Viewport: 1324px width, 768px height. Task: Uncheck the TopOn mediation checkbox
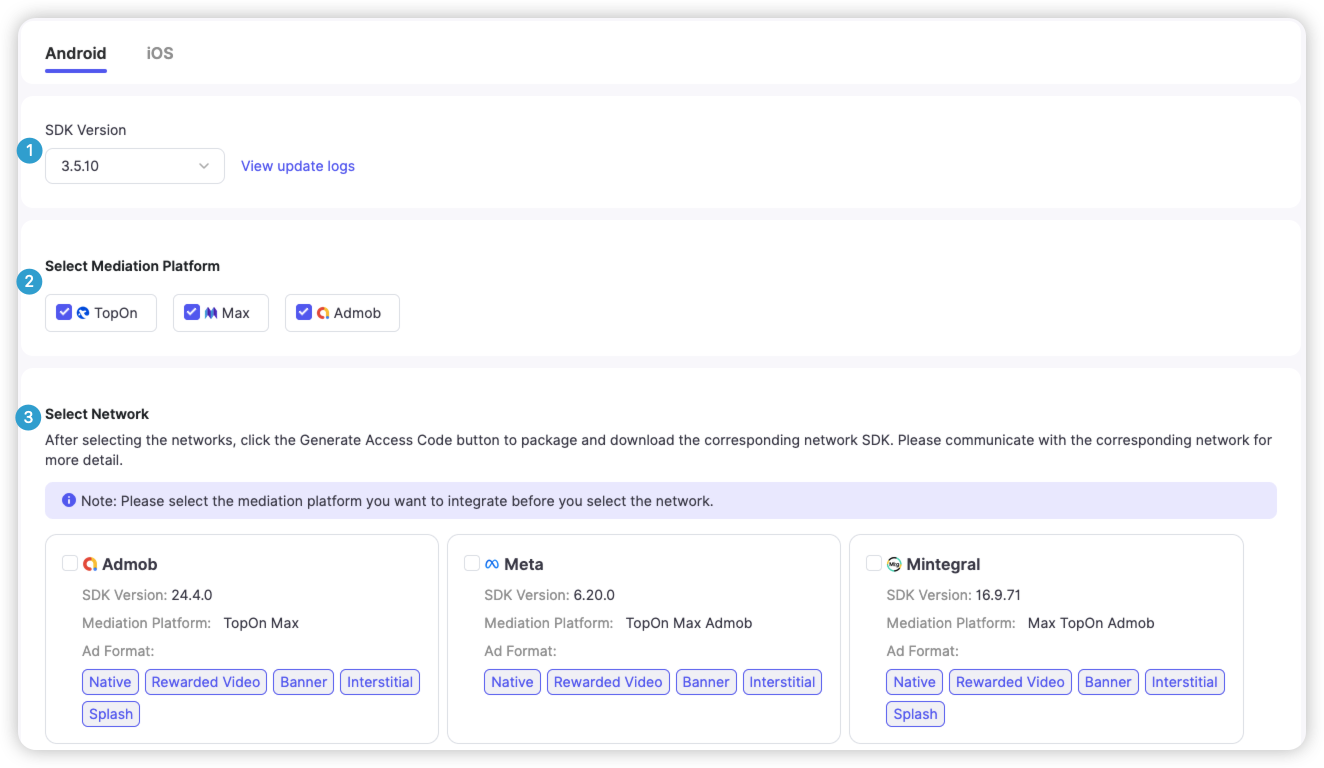click(64, 312)
